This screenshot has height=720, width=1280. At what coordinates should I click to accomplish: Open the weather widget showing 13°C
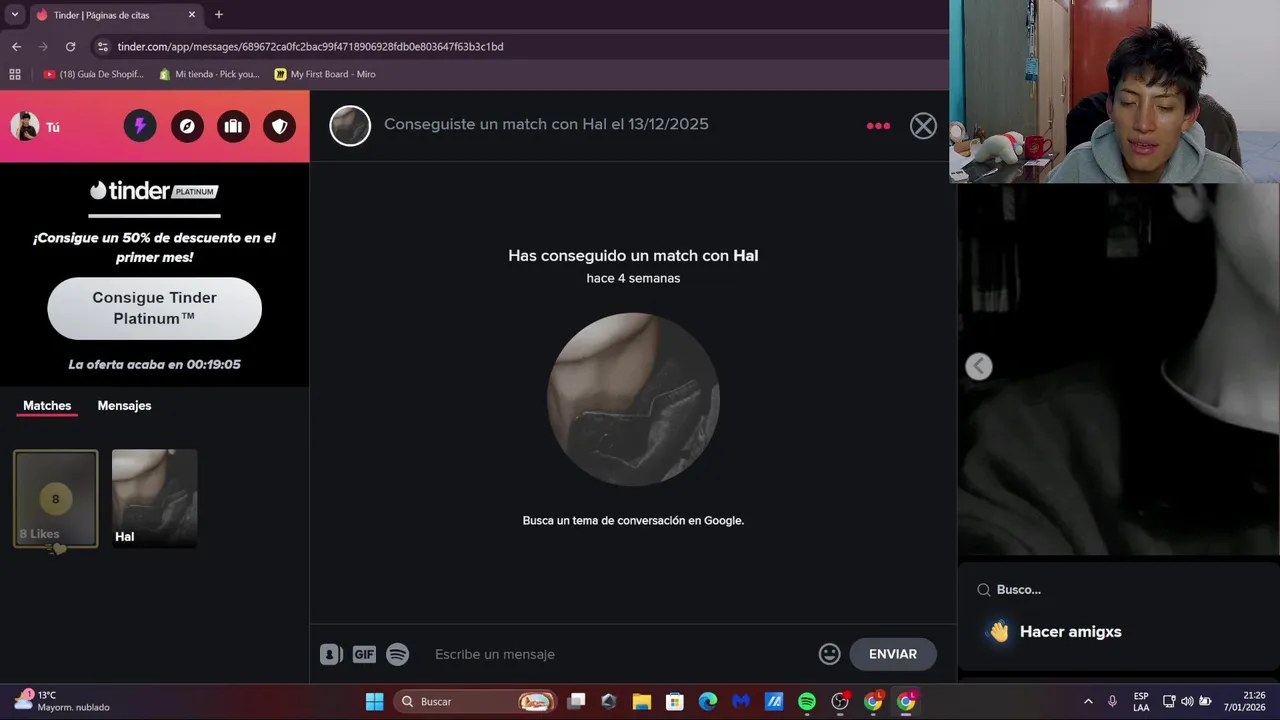(62, 702)
